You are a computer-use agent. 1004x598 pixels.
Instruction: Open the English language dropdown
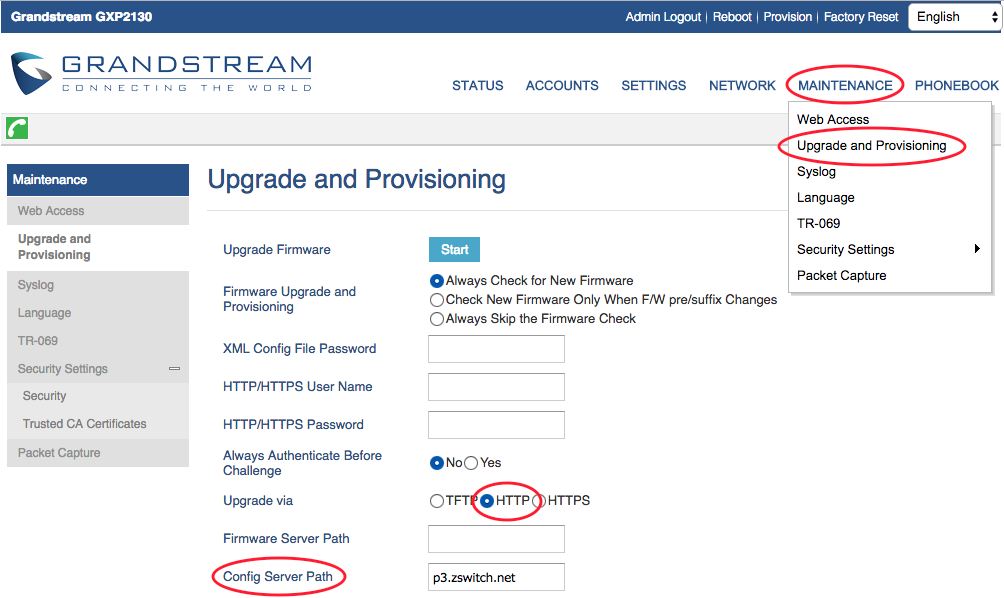954,17
